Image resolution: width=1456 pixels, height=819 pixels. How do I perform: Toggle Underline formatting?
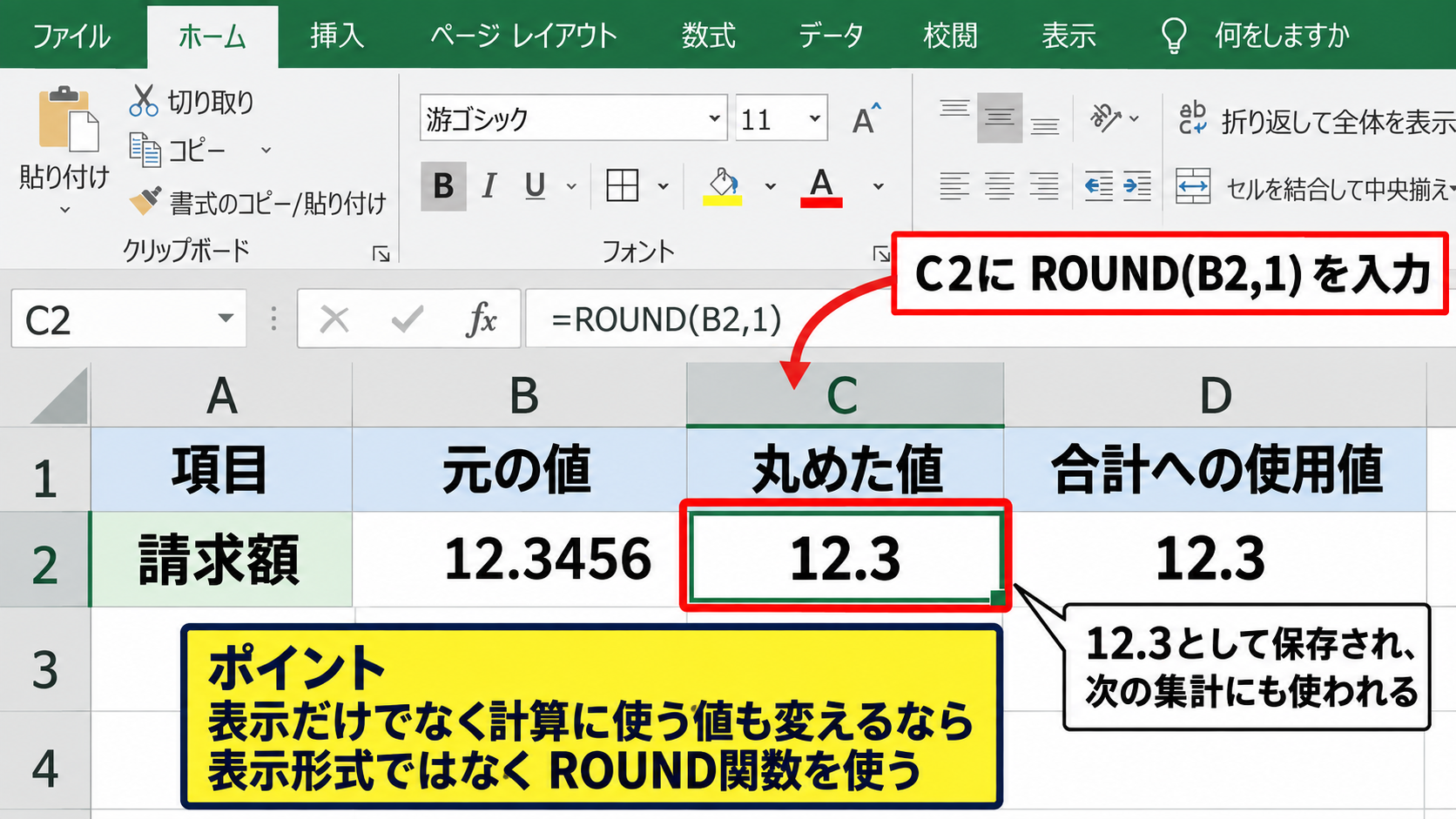point(535,185)
